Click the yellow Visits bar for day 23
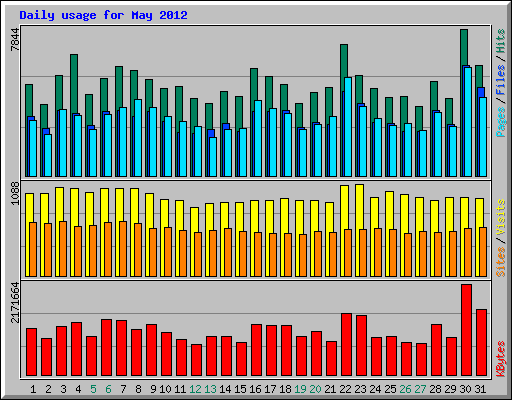 pos(359,207)
